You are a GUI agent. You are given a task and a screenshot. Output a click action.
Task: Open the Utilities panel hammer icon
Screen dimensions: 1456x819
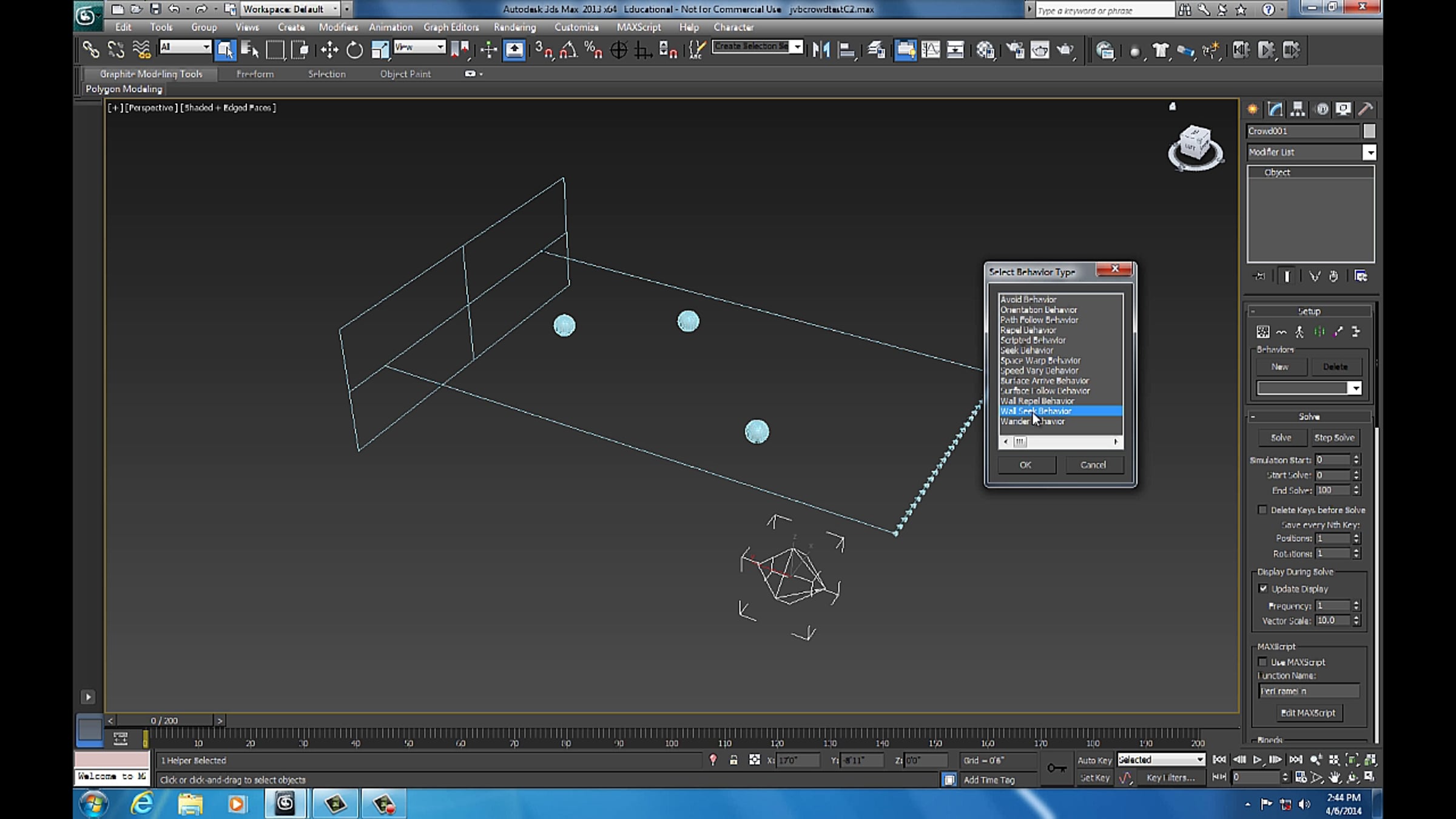(1366, 109)
